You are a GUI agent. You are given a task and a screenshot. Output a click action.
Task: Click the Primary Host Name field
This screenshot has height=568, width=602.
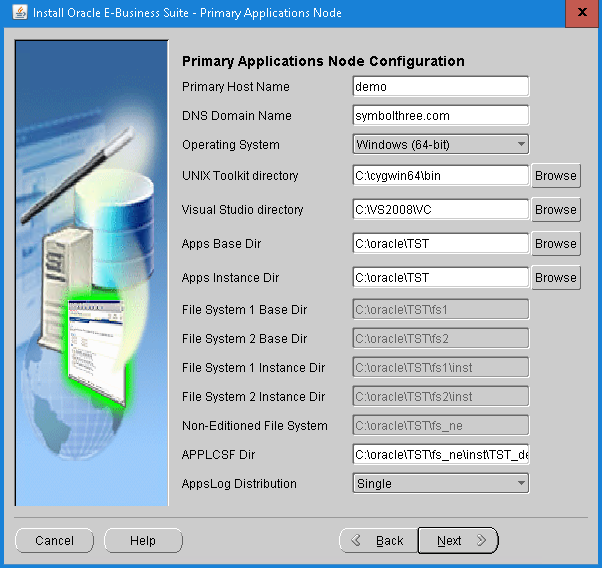tap(441, 87)
